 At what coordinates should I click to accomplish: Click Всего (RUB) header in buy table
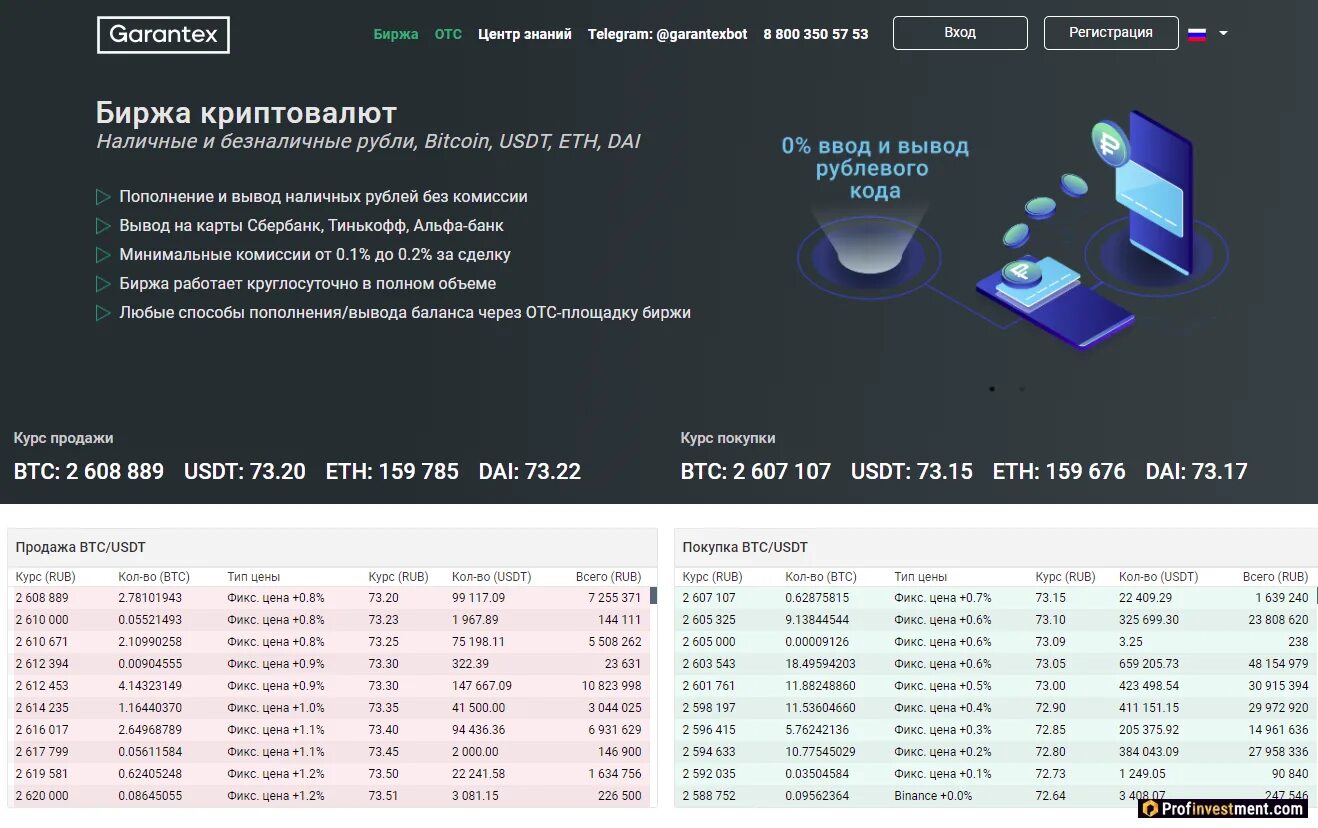tap(1276, 577)
